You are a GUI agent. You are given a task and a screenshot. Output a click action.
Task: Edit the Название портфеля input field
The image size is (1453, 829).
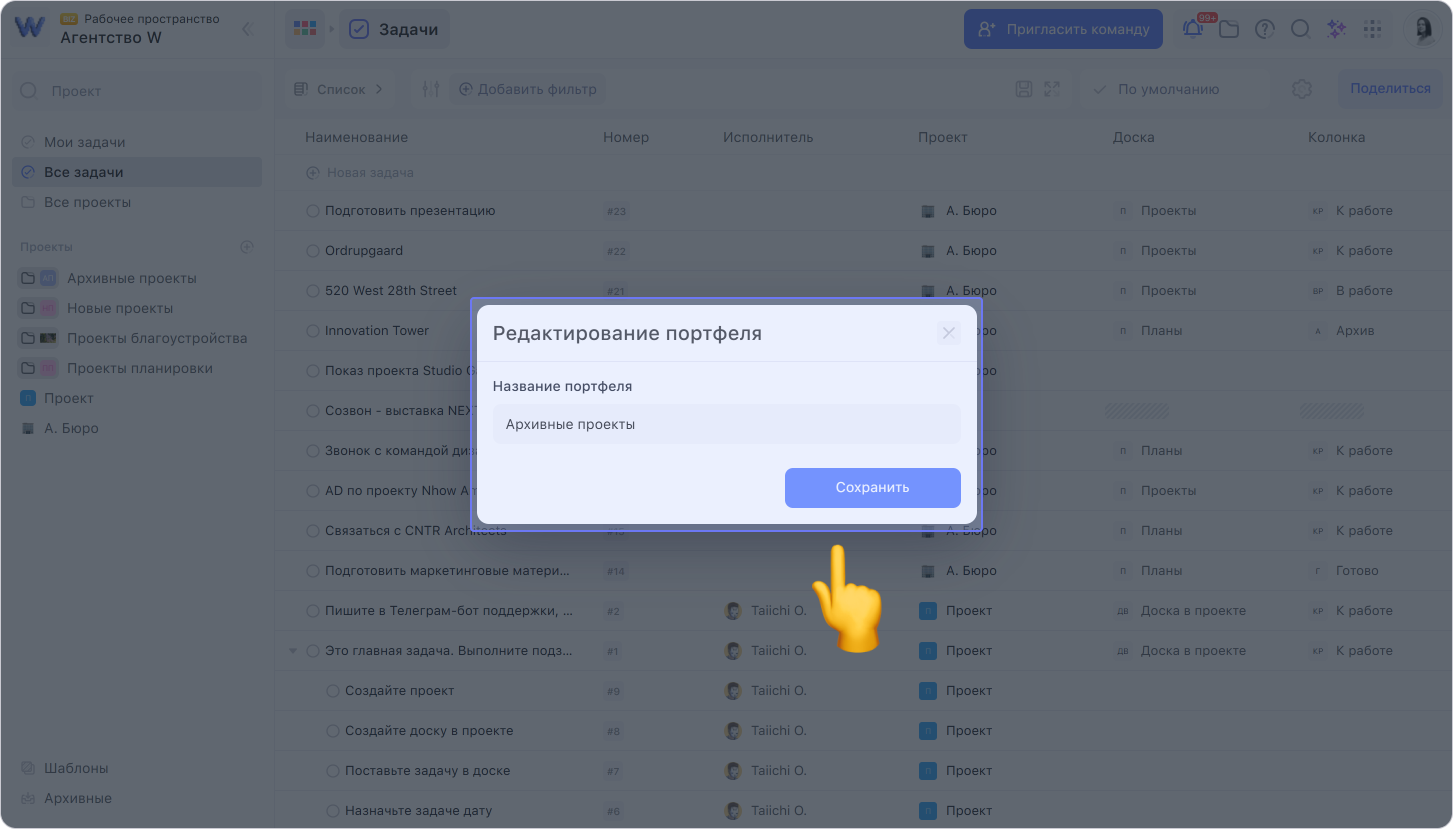[726, 424]
